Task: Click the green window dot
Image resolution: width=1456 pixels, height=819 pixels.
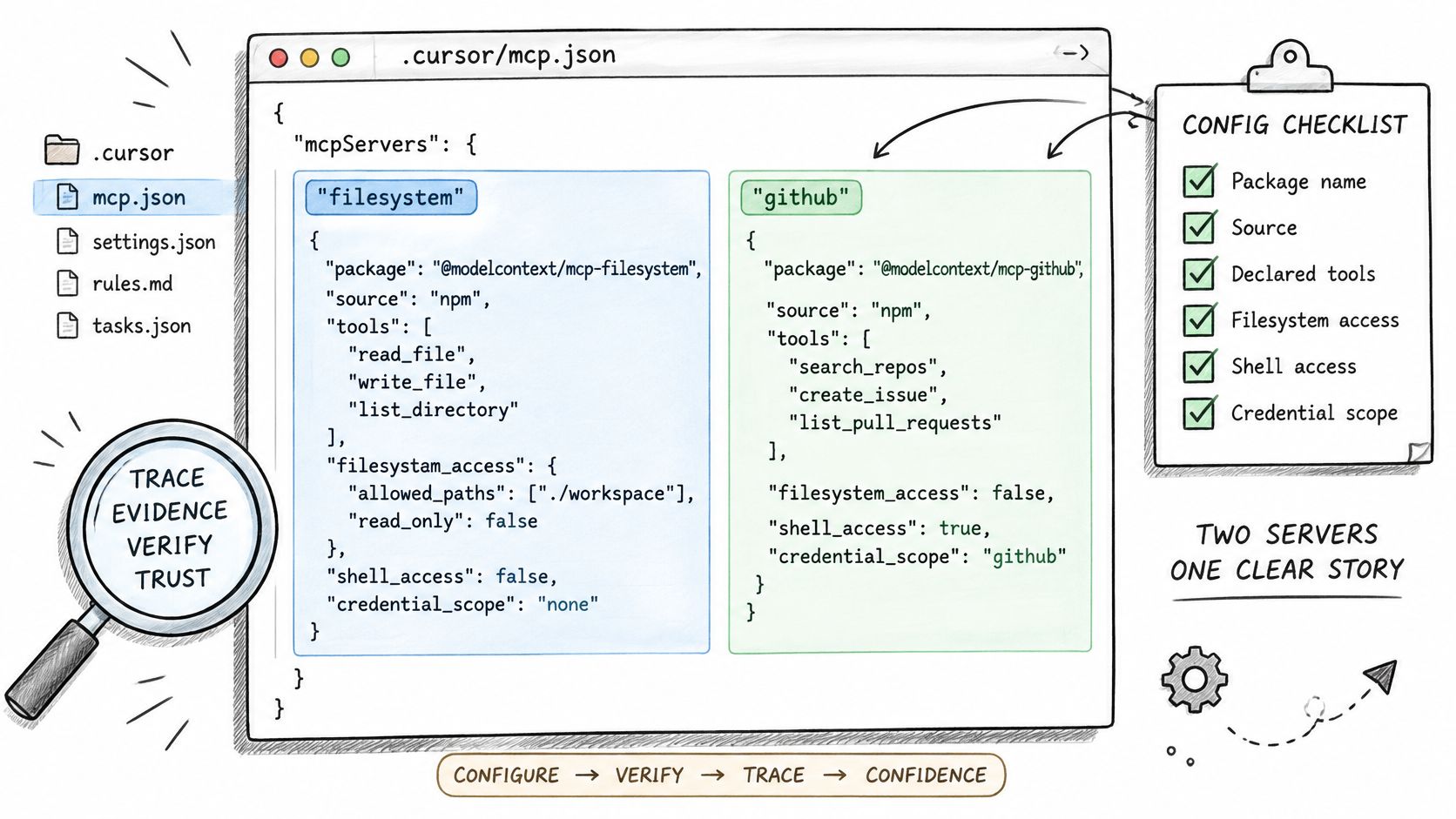Action: [340, 57]
